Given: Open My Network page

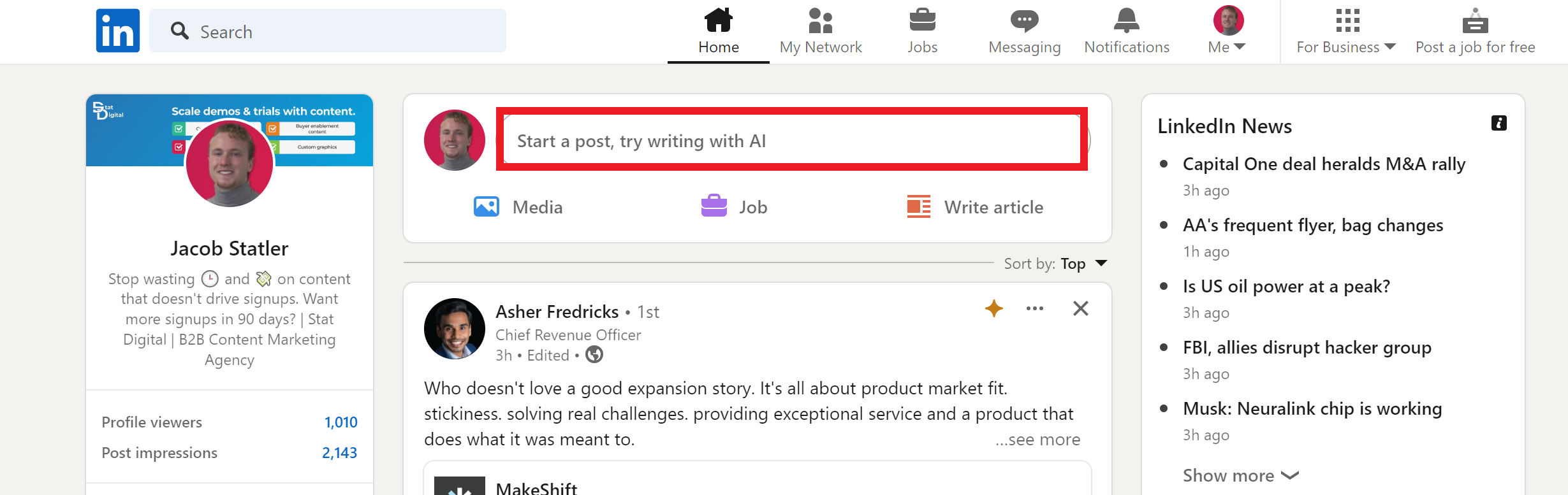Looking at the screenshot, I should click(821, 31).
